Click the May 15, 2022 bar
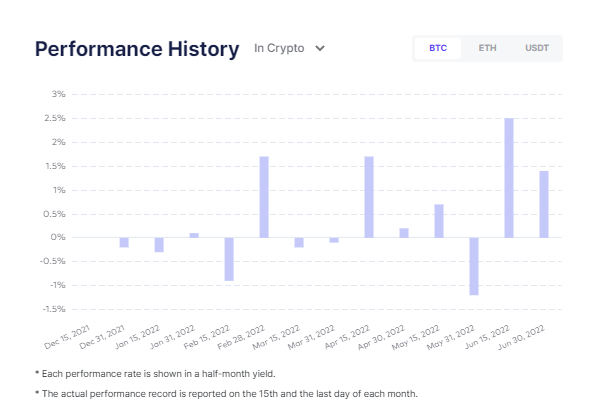Screen dimensions: 604x412 click(439, 221)
